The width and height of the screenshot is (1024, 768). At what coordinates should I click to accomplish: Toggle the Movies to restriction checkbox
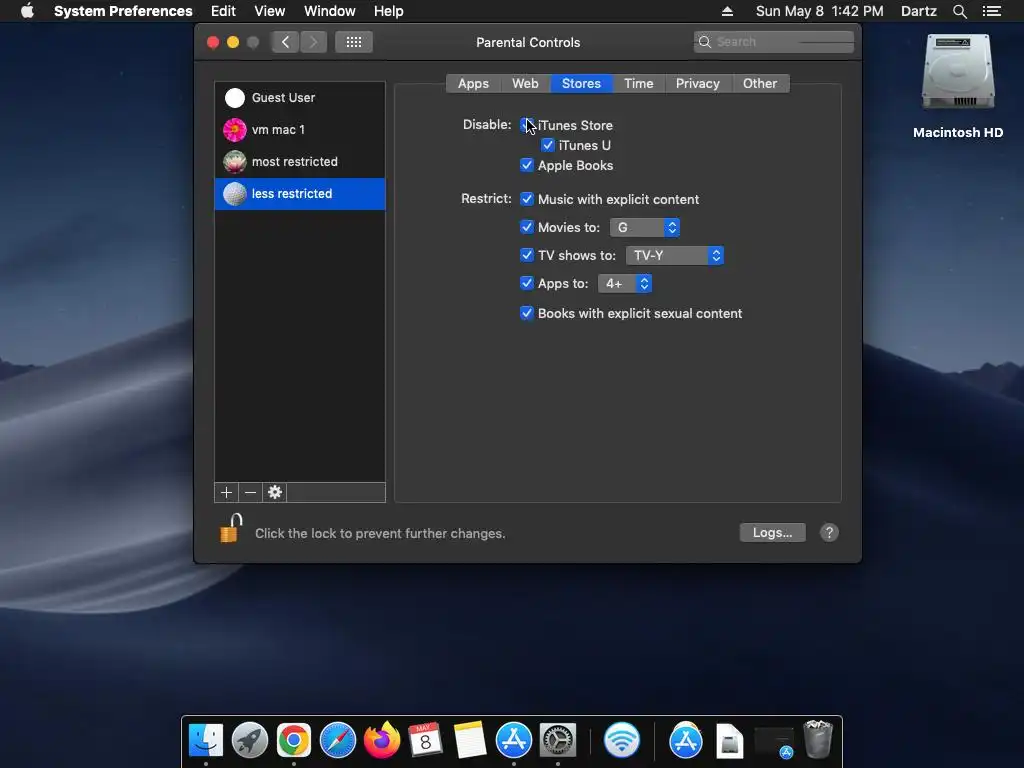coord(526,227)
